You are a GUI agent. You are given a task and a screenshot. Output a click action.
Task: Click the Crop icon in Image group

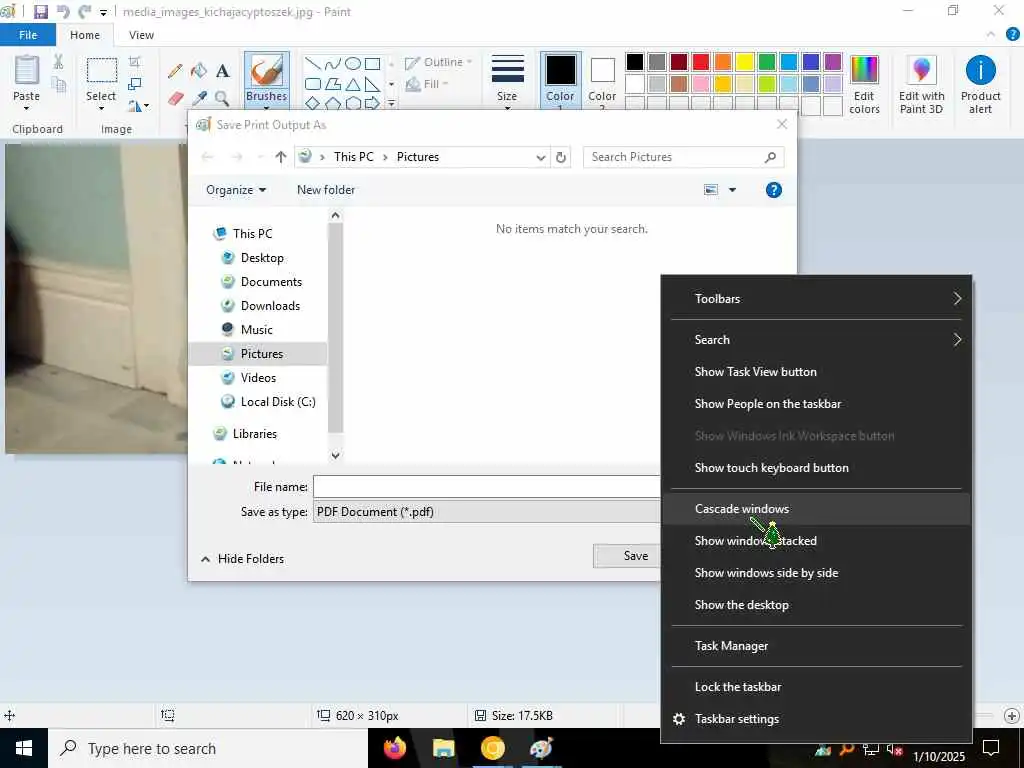click(135, 62)
